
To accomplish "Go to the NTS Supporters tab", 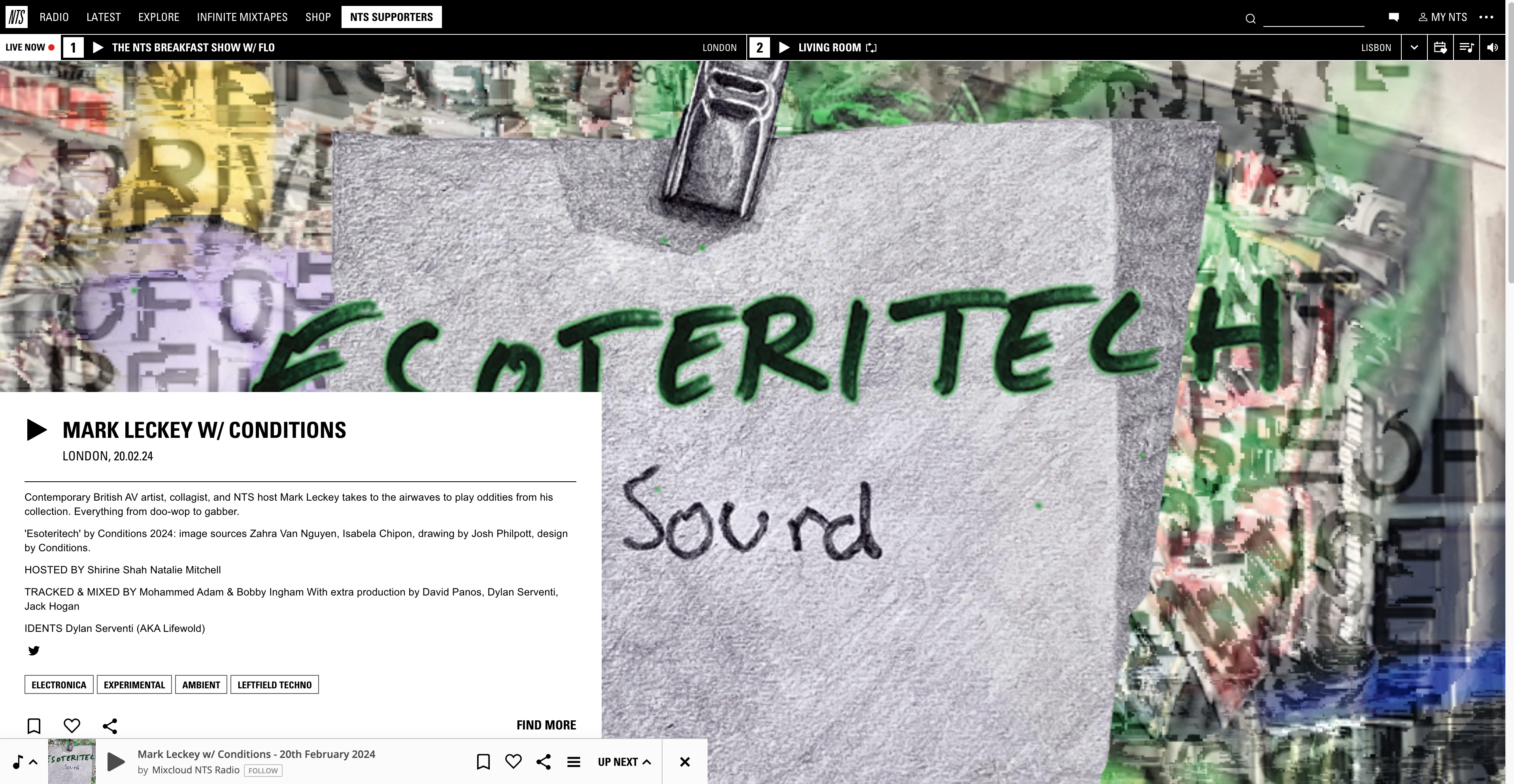I will (391, 17).
